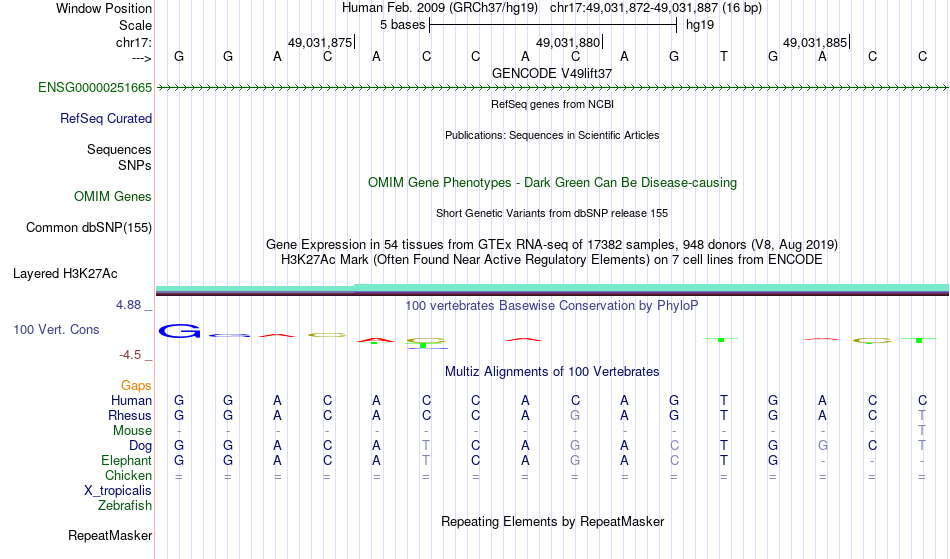
Task: Click 100 vertebrates Basewise Conservation by PhyloP title
Action: pyautogui.click(x=552, y=305)
